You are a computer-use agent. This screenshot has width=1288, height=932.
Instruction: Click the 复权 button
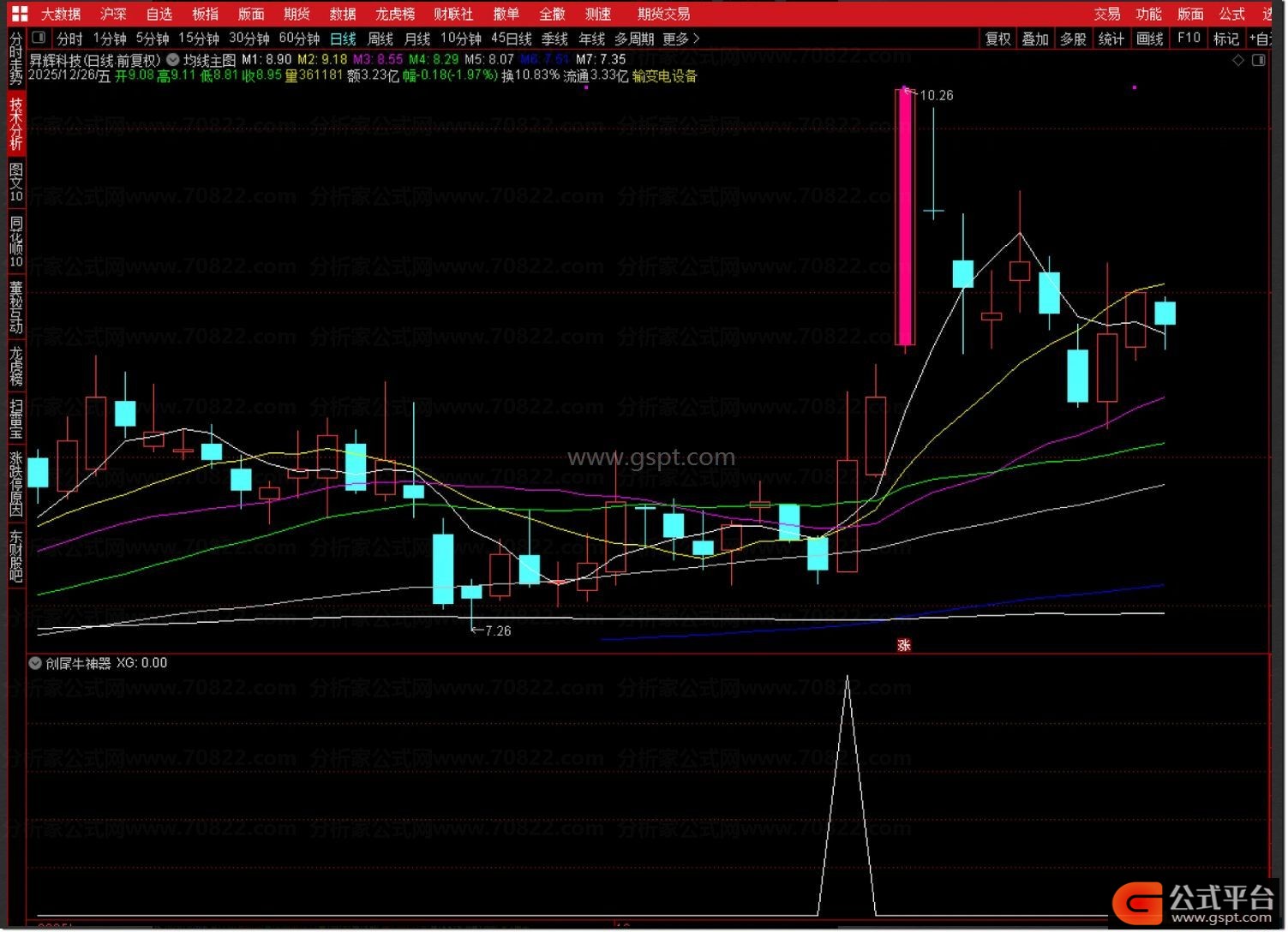coord(997,39)
